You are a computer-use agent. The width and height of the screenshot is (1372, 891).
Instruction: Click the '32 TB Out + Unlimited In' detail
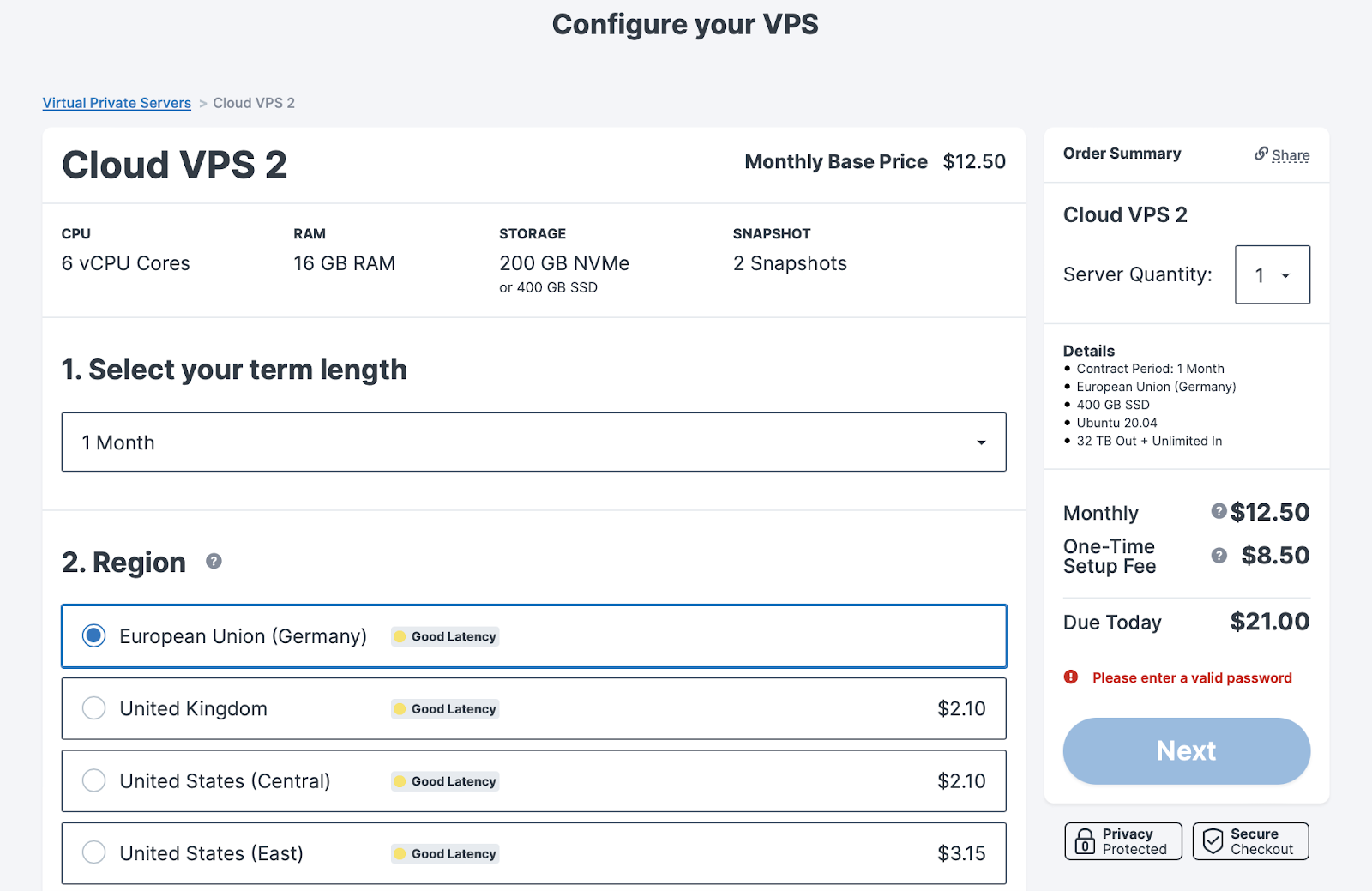click(1149, 441)
